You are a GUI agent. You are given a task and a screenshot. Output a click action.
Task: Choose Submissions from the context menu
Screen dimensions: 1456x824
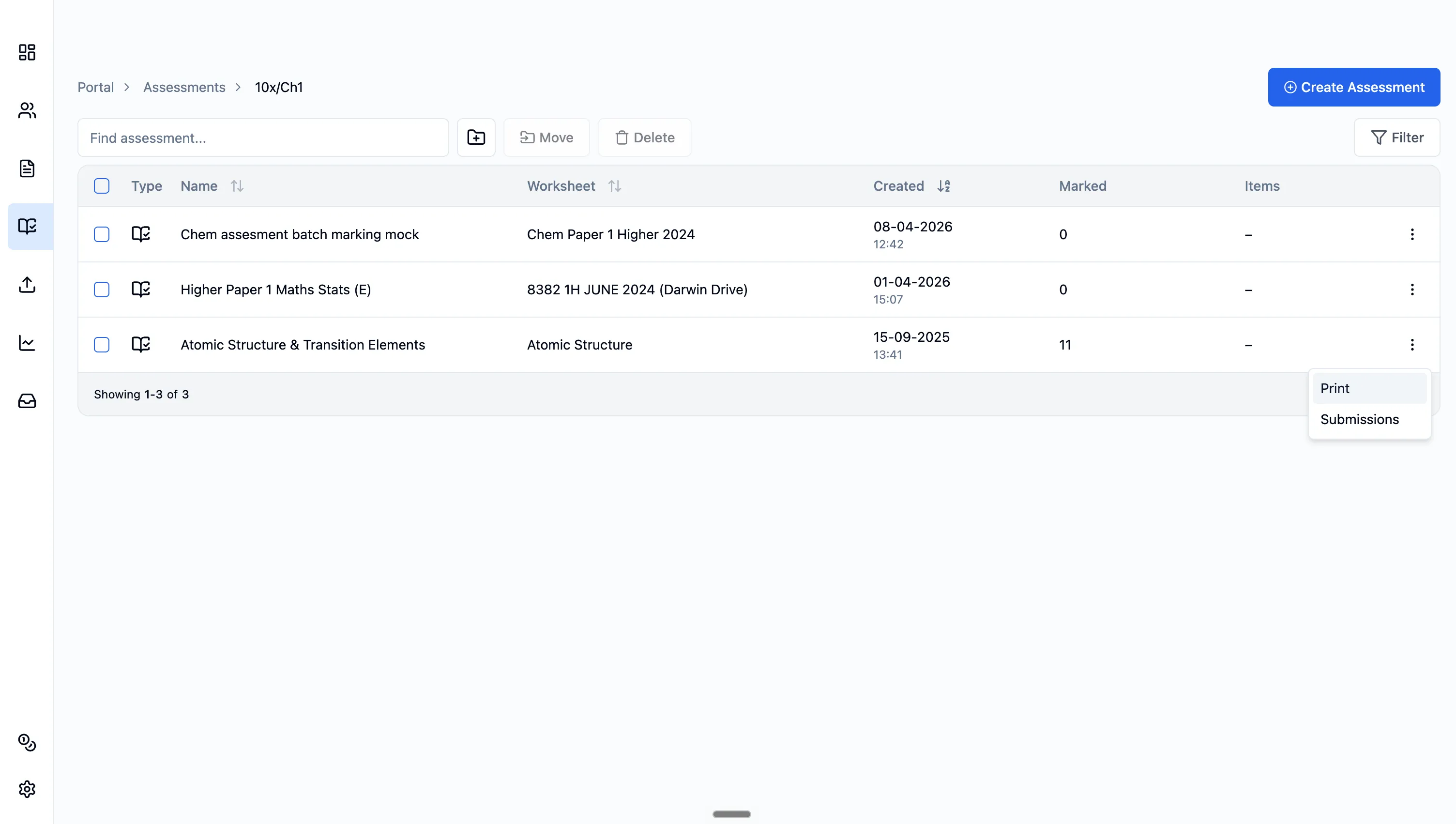[x=1369, y=419]
